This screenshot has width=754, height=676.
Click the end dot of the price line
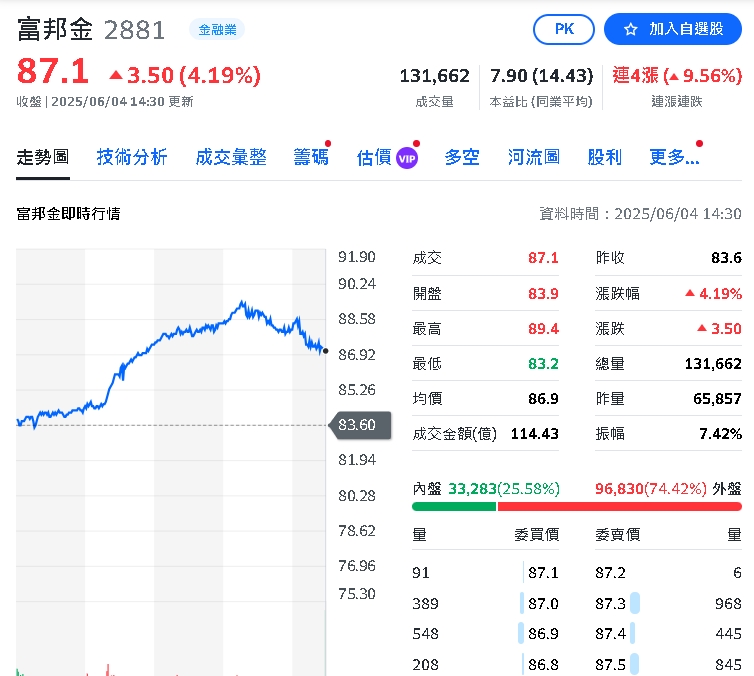click(326, 351)
